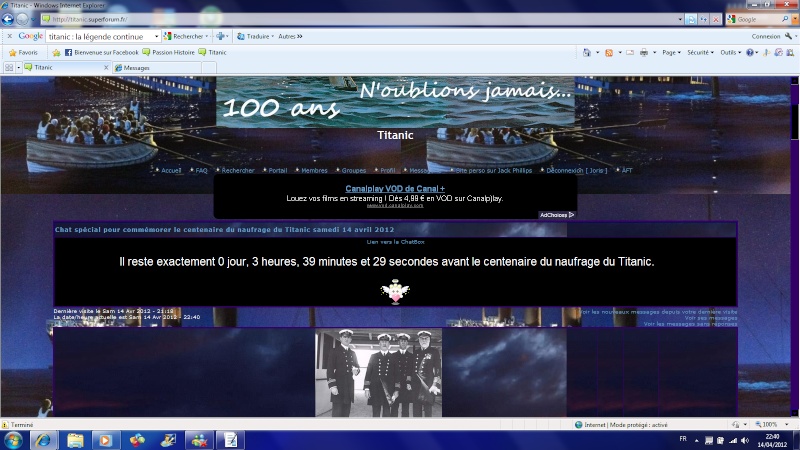The width and height of the screenshot is (800, 450).
Task: Click the AdChoices icon
Action: coord(557,215)
